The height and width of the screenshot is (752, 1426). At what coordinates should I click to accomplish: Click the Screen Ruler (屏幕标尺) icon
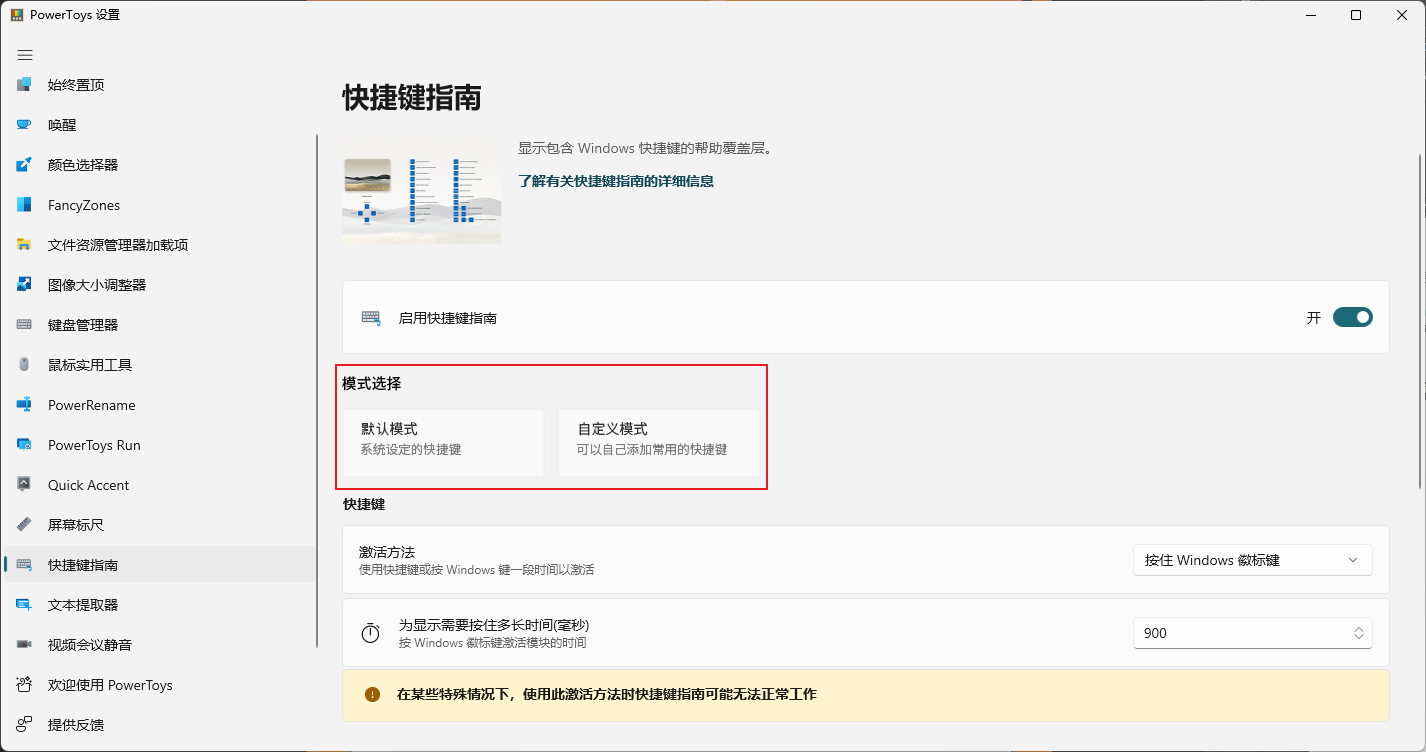coord(25,525)
